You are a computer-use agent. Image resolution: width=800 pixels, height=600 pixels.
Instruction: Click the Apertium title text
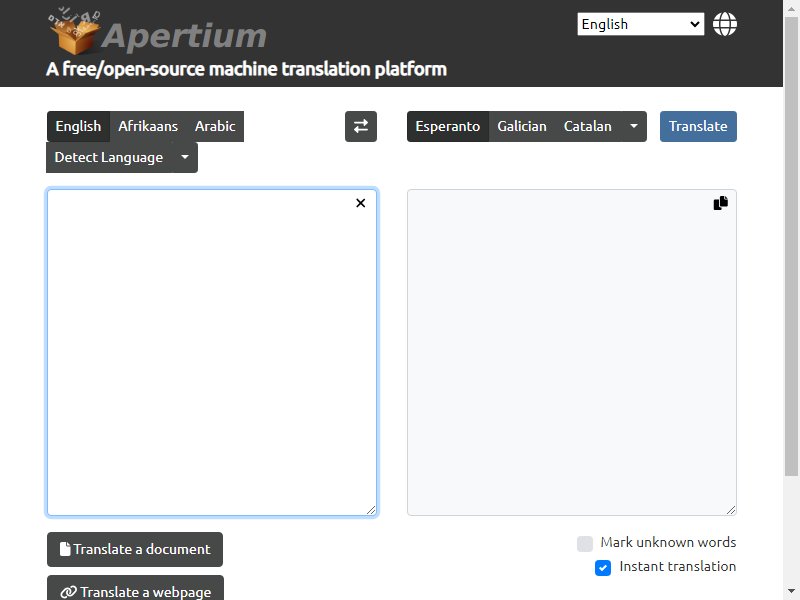tap(184, 36)
